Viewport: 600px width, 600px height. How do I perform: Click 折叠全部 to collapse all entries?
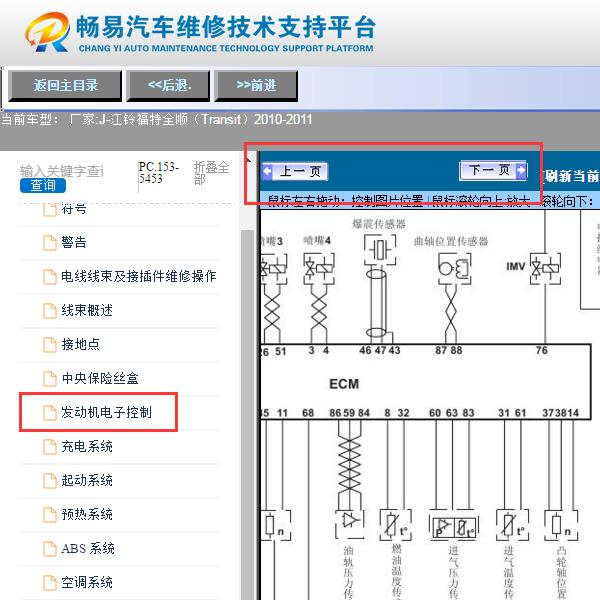(x=211, y=173)
